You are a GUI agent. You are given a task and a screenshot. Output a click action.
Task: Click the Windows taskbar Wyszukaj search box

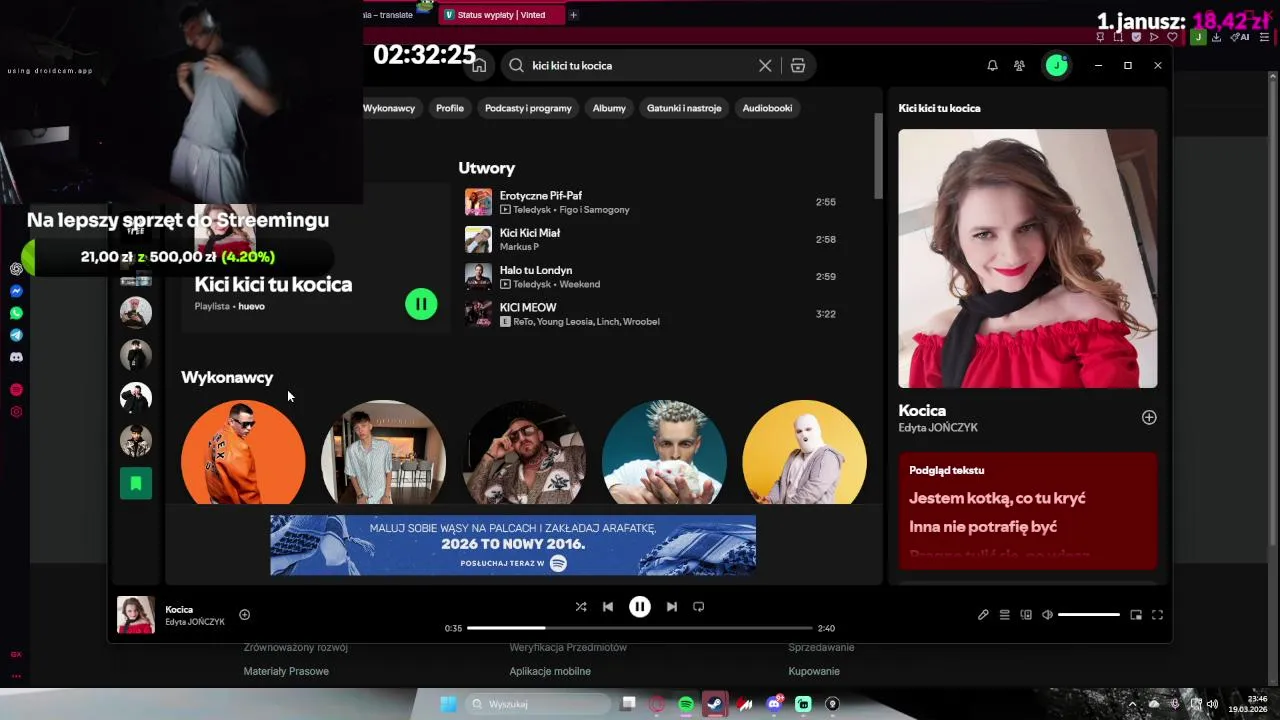(540, 704)
